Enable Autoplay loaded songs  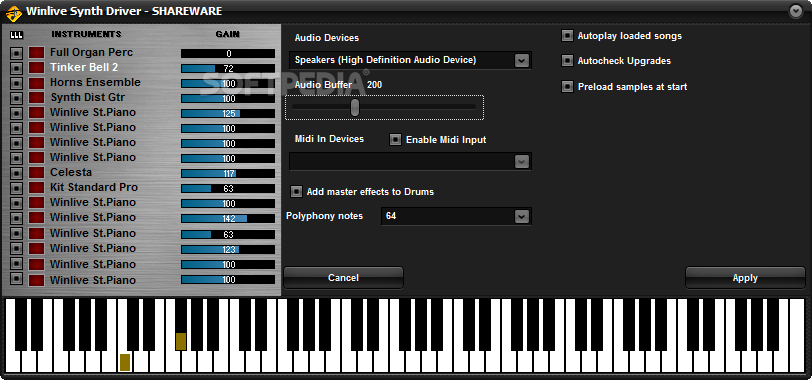tap(568, 36)
